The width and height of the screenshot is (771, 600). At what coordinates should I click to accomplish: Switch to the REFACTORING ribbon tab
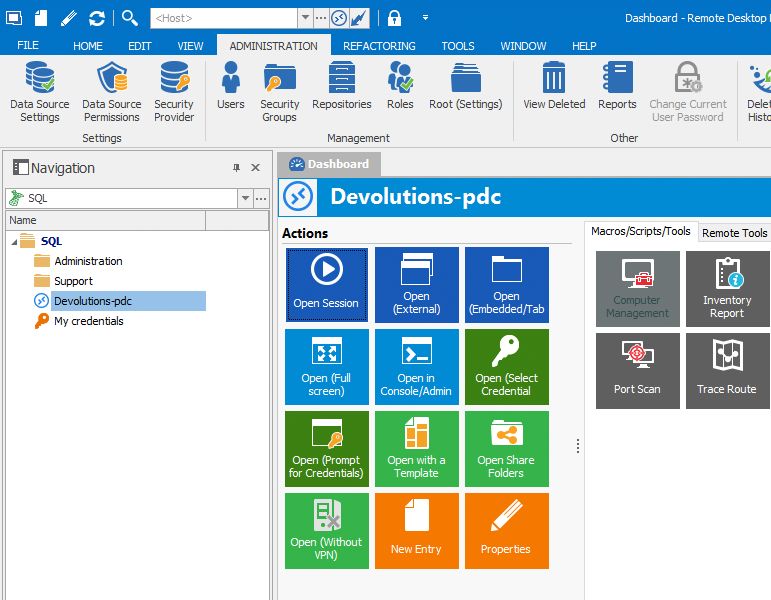379,46
